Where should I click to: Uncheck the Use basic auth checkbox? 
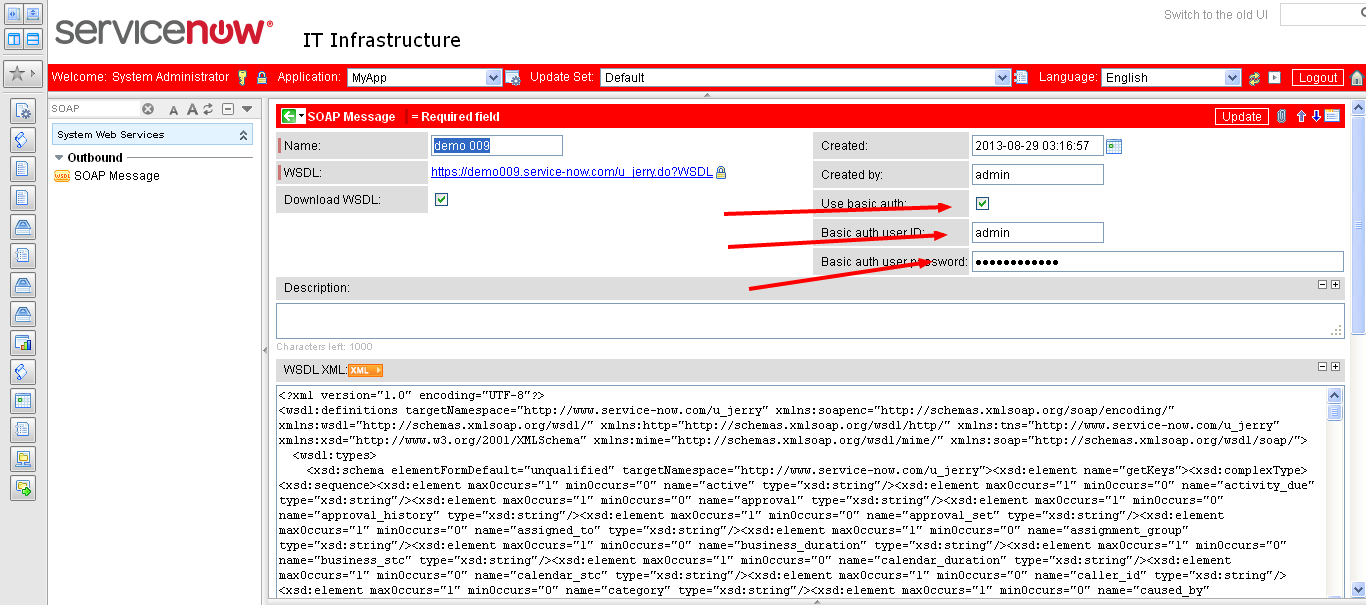coord(983,204)
